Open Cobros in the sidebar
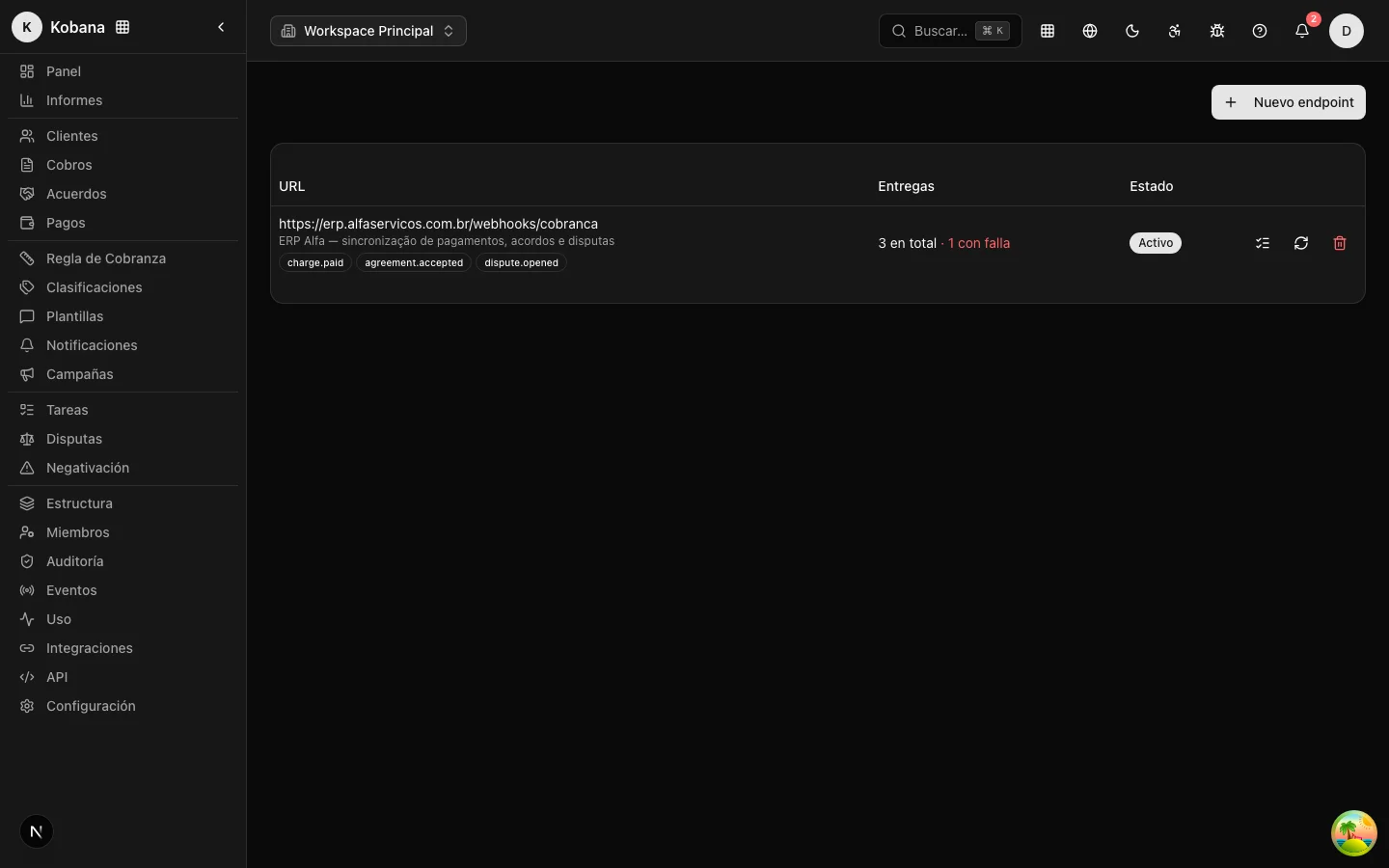The image size is (1389, 868). (123, 165)
